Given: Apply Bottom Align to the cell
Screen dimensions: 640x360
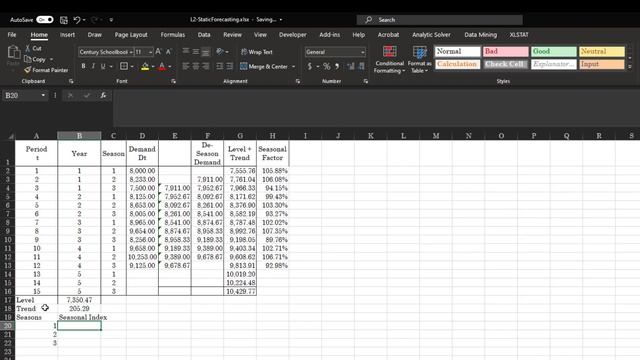Looking at the screenshot, I should point(206,51).
